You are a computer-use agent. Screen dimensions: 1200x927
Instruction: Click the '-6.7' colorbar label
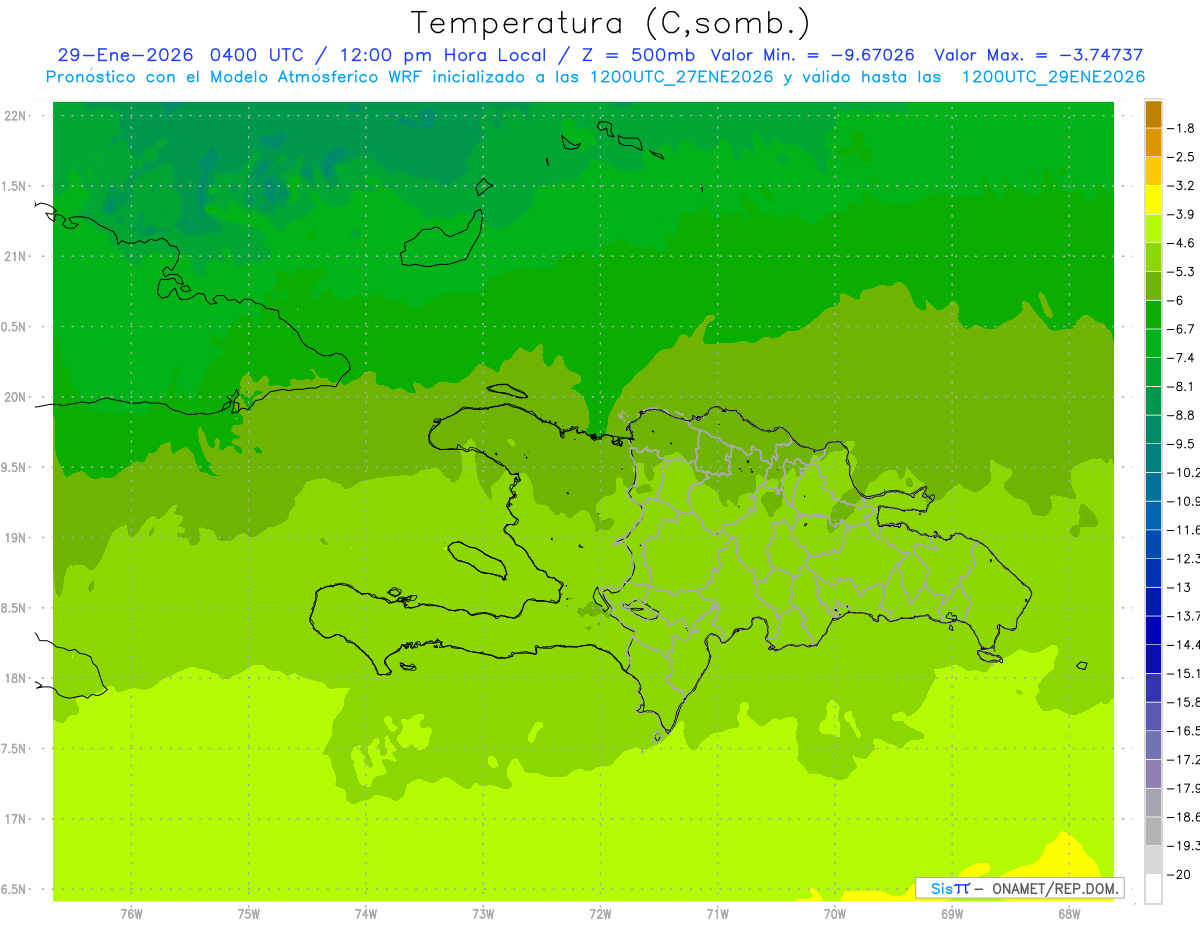point(1181,329)
